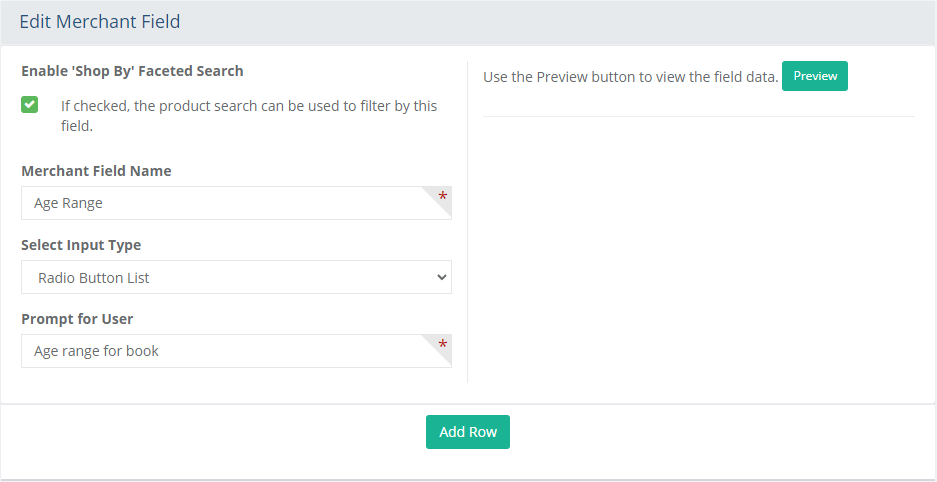This screenshot has width=937, height=482.
Task: Click the 'Use the Preview button' instruction text
Action: point(630,77)
